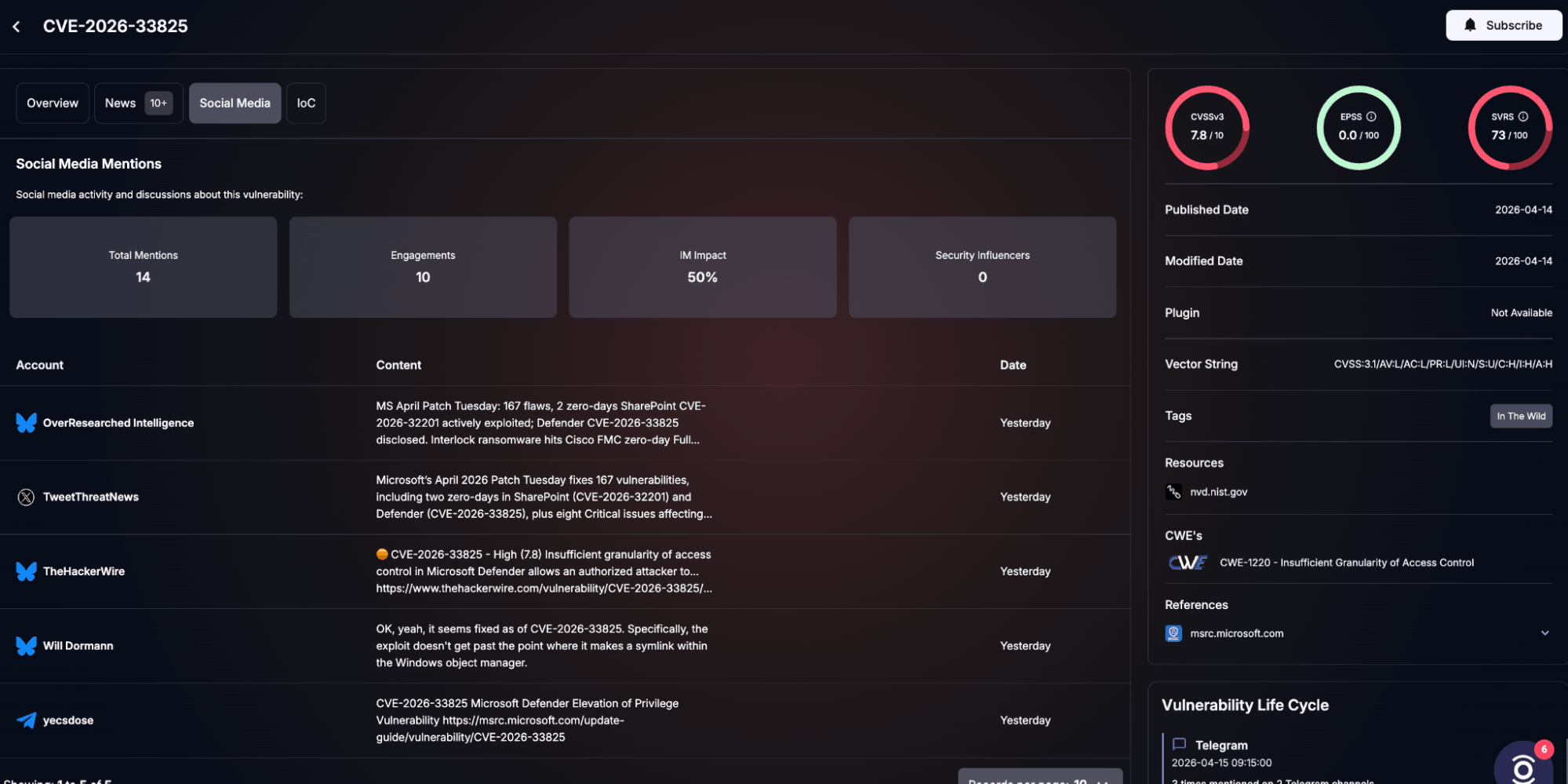Click the Subscribe button
This screenshot has width=1568, height=784.
[x=1504, y=25]
